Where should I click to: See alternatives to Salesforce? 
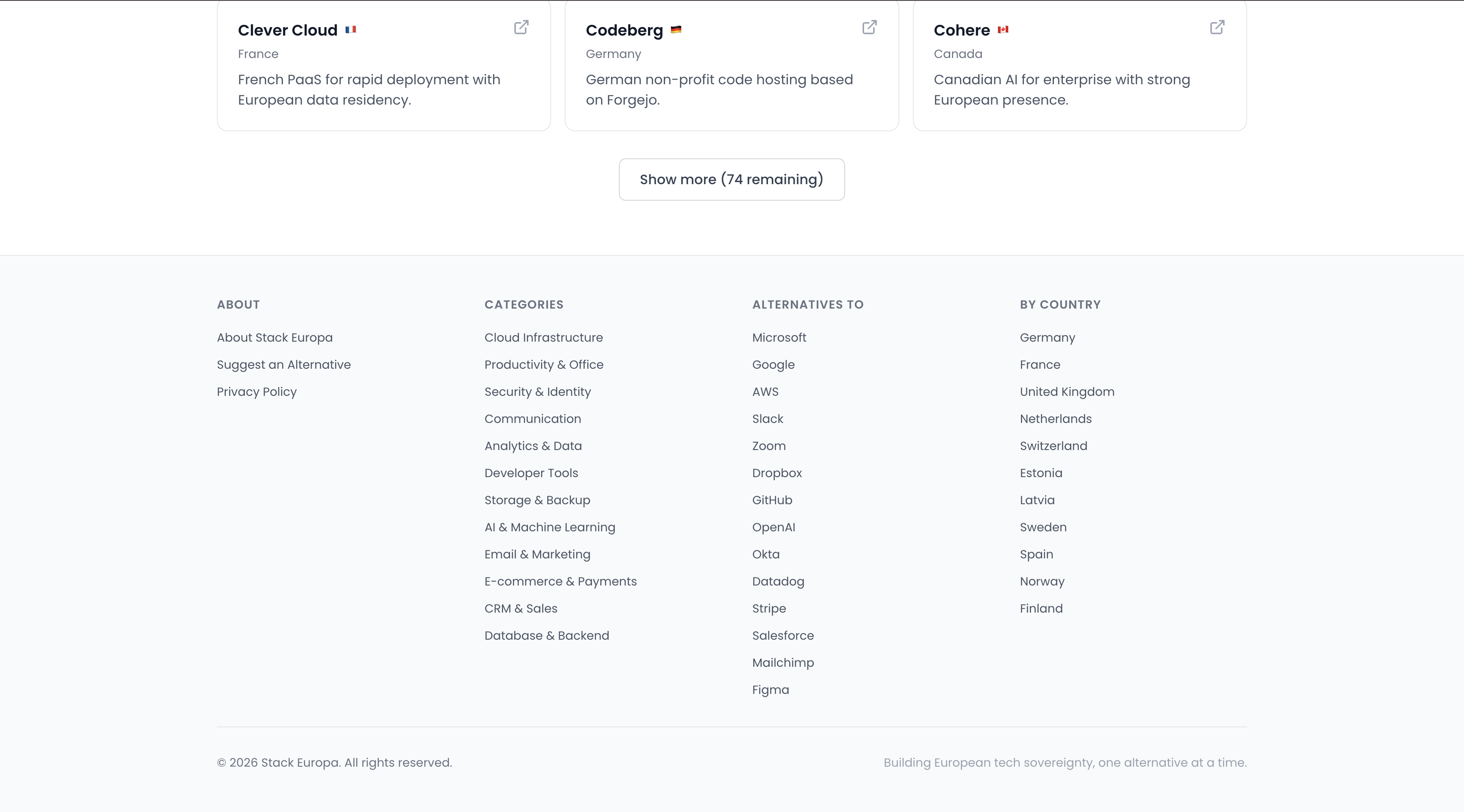782,635
